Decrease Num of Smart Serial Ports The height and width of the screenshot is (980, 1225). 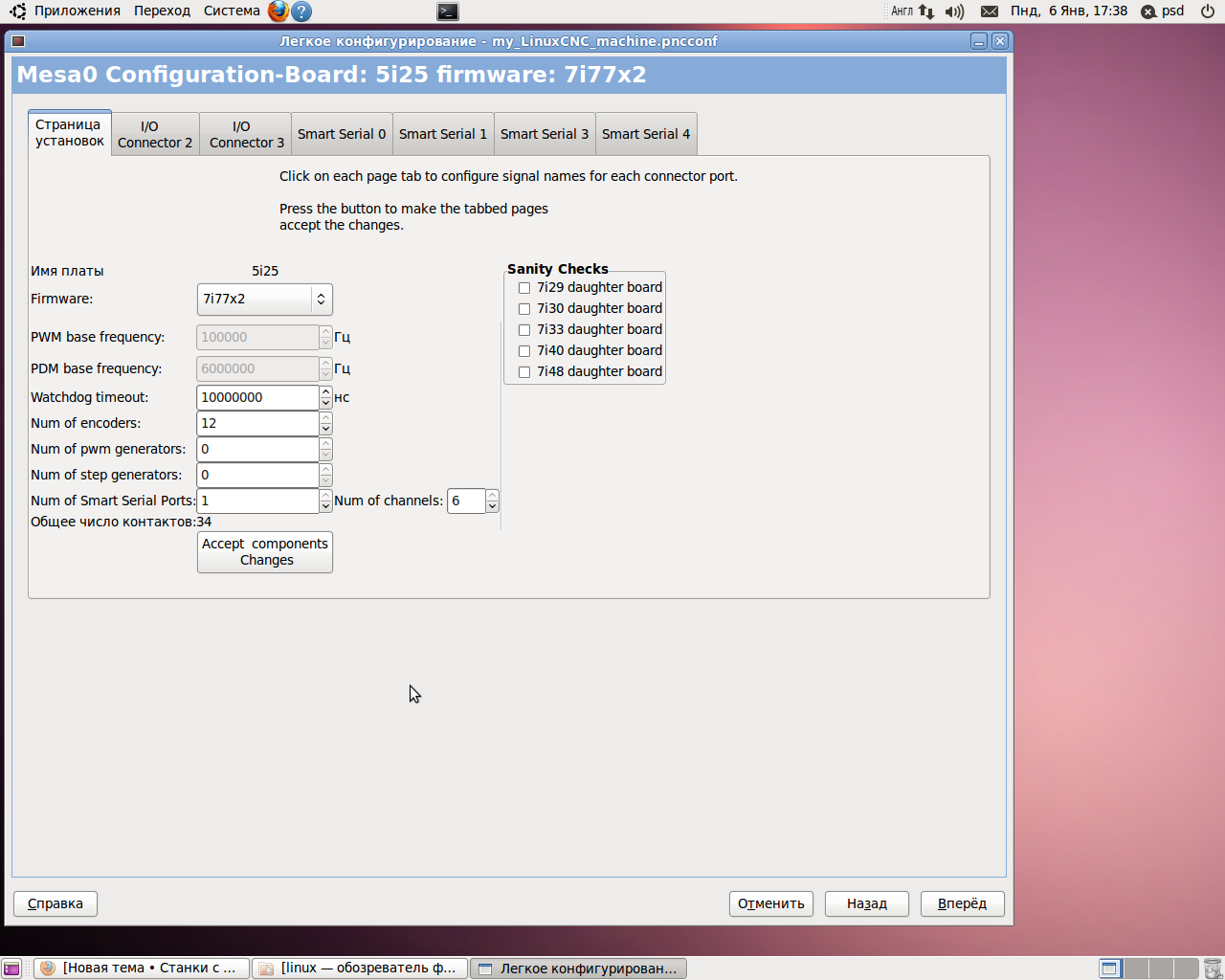(x=325, y=506)
